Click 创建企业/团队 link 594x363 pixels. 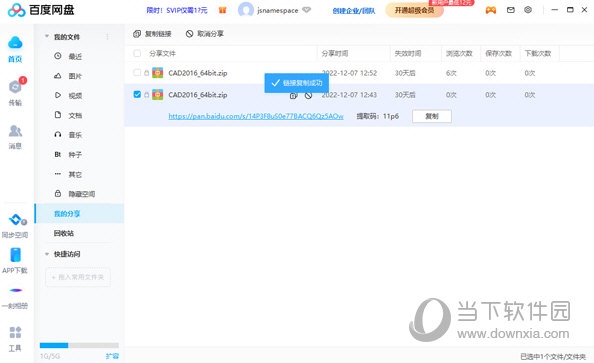click(x=353, y=11)
